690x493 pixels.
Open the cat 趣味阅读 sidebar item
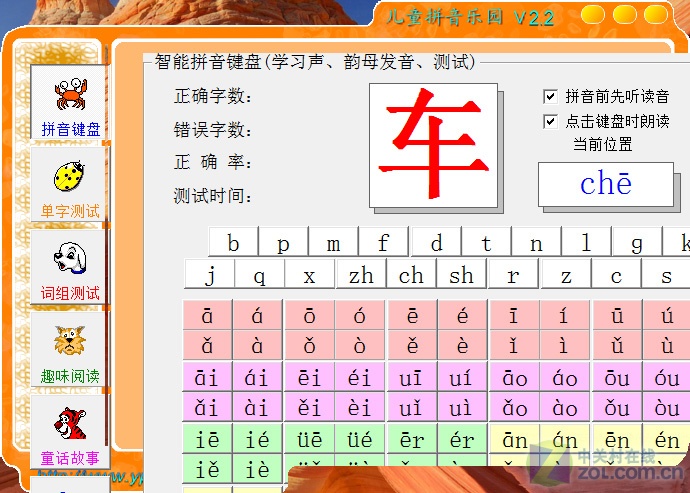pyautogui.click(x=68, y=349)
